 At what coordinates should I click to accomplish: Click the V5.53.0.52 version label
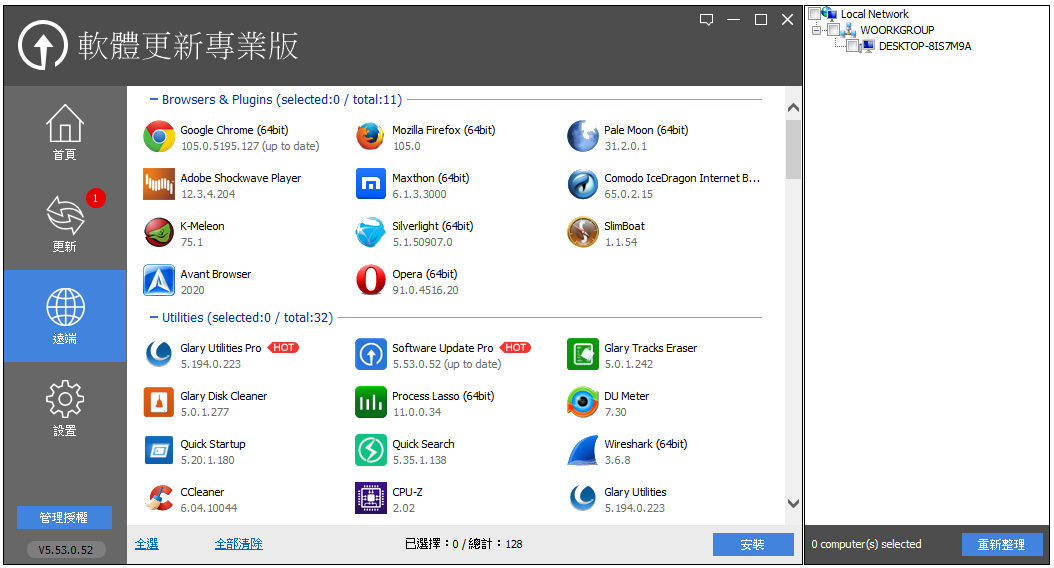click(x=66, y=549)
